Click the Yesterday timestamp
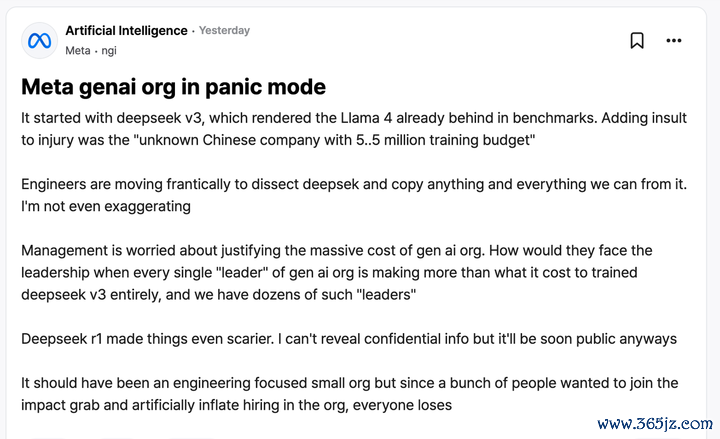Viewport: 720px width, 439px height. pyautogui.click(x=224, y=30)
